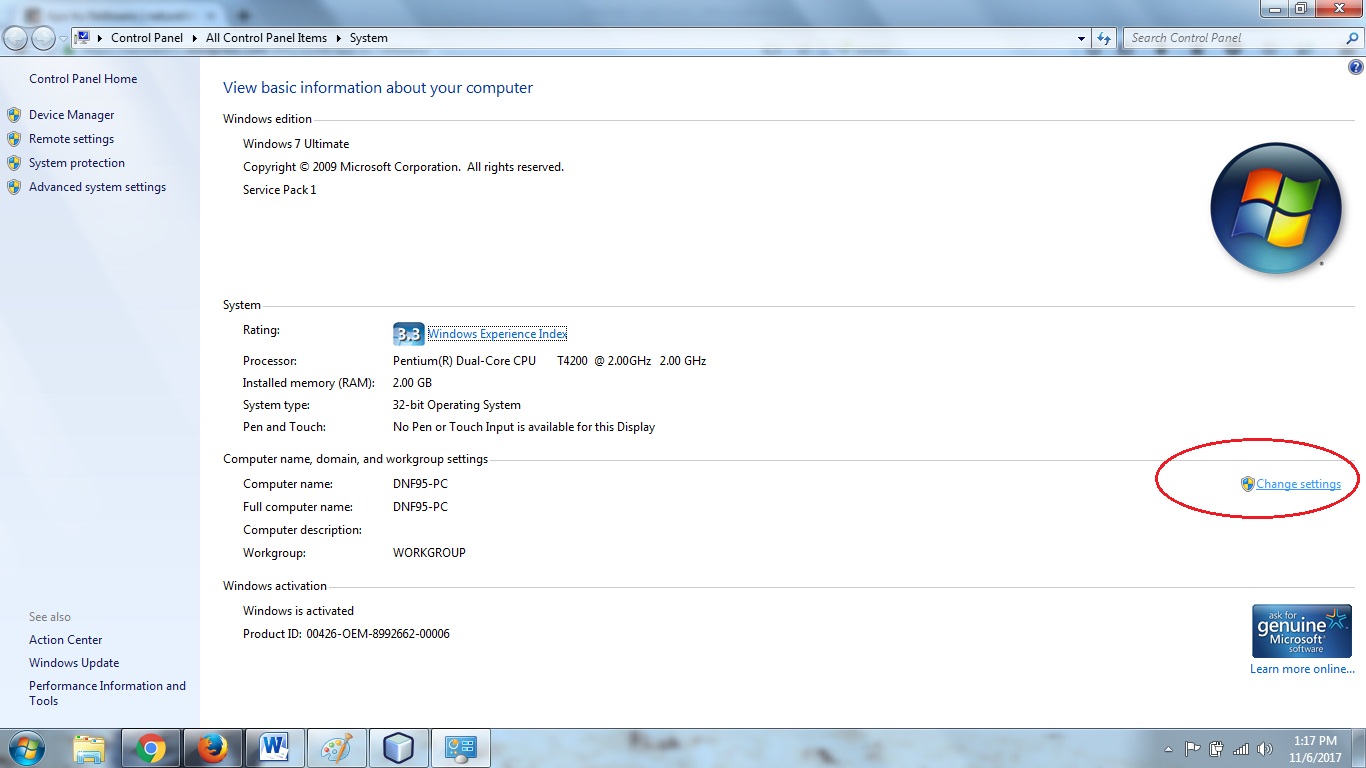This screenshot has width=1366, height=768.
Task: Click the Pentium(R) Dual-Core CPU text
Action: click(464, 361)
